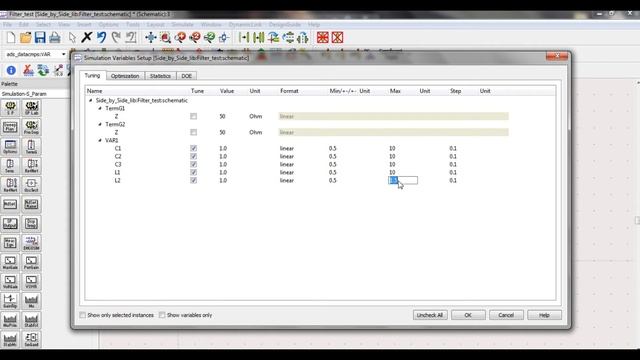The height and width of the screenshot is (360, 640).
Task: Check Show variables only
Action: [162, 315]
